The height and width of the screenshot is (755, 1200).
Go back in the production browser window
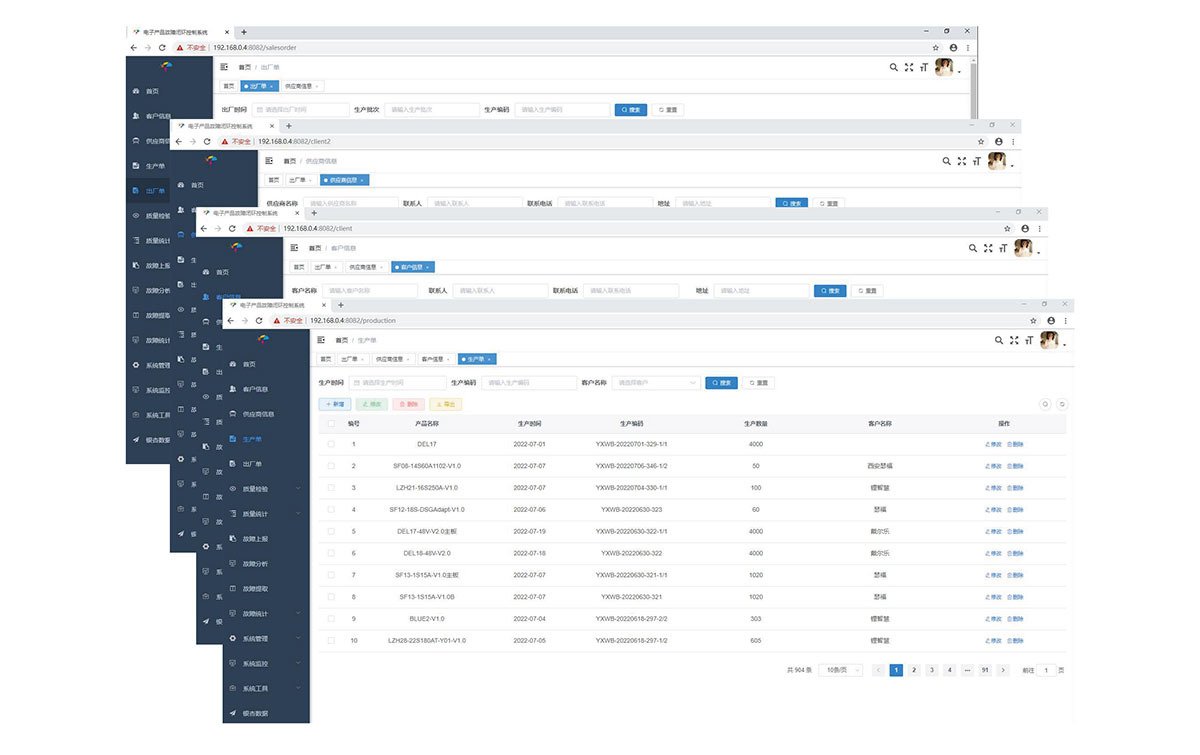point(231,320)
